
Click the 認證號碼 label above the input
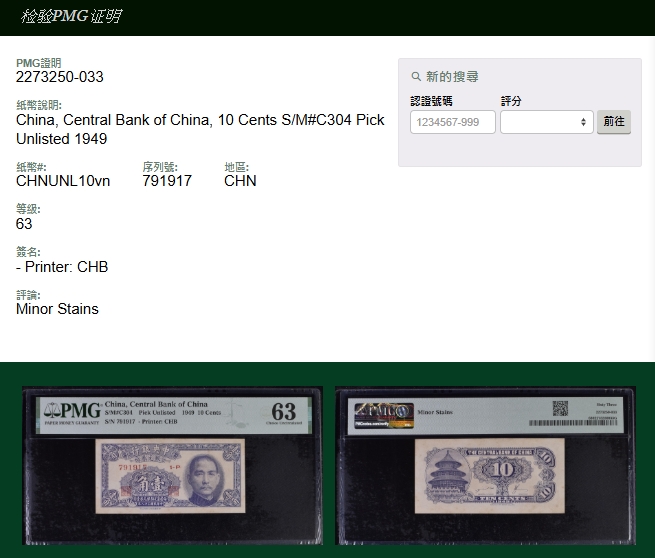point(431,101)
